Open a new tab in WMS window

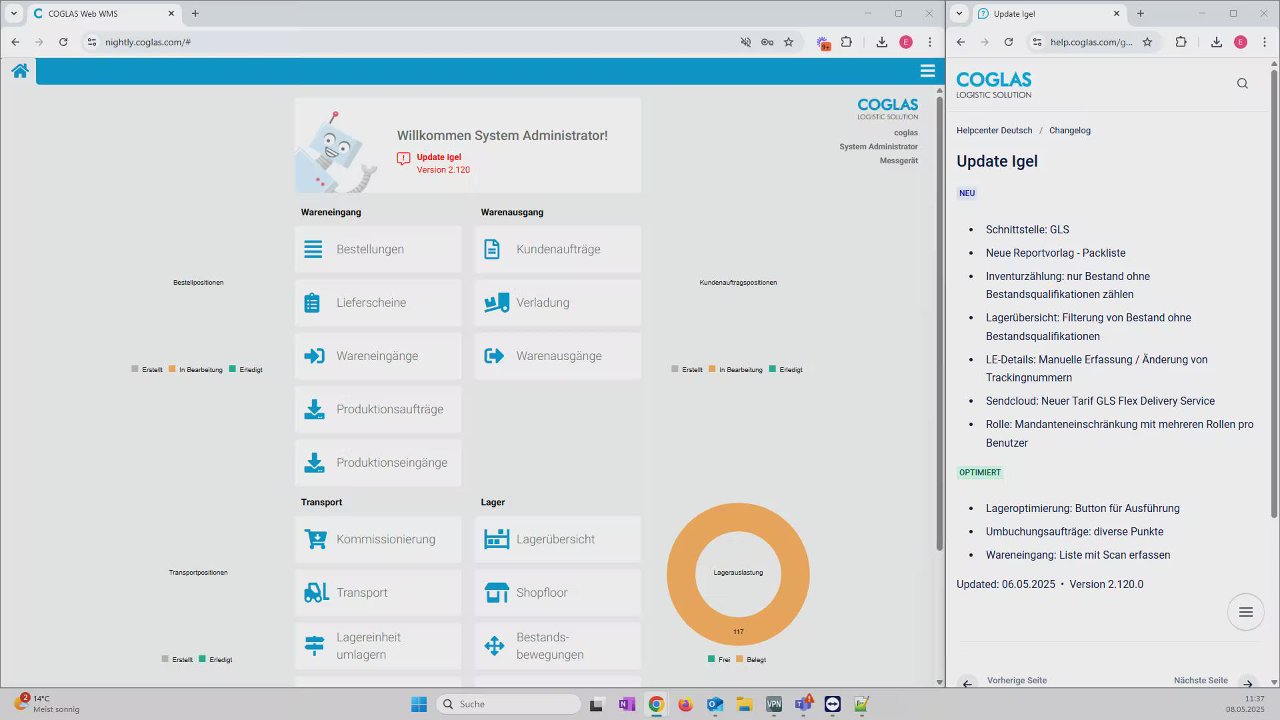[x=195, y=13]
